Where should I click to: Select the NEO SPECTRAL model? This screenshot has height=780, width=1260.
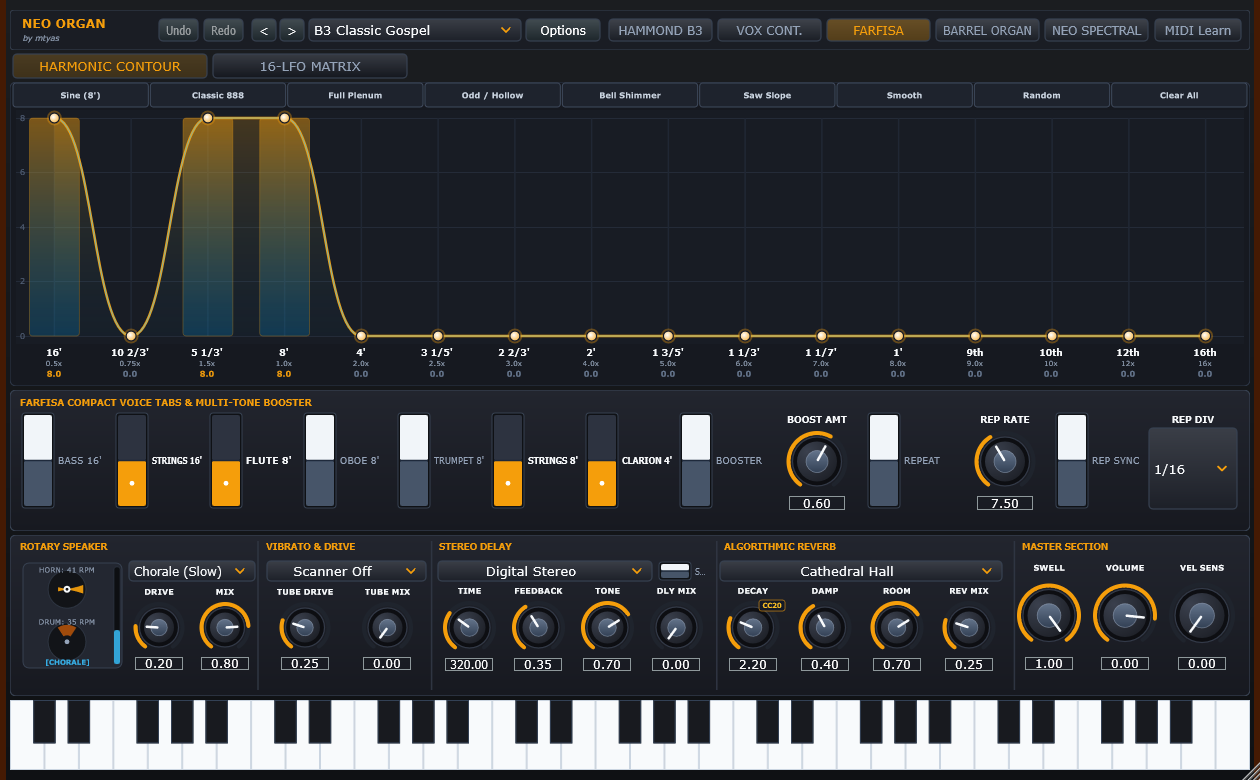(1096, 30)
